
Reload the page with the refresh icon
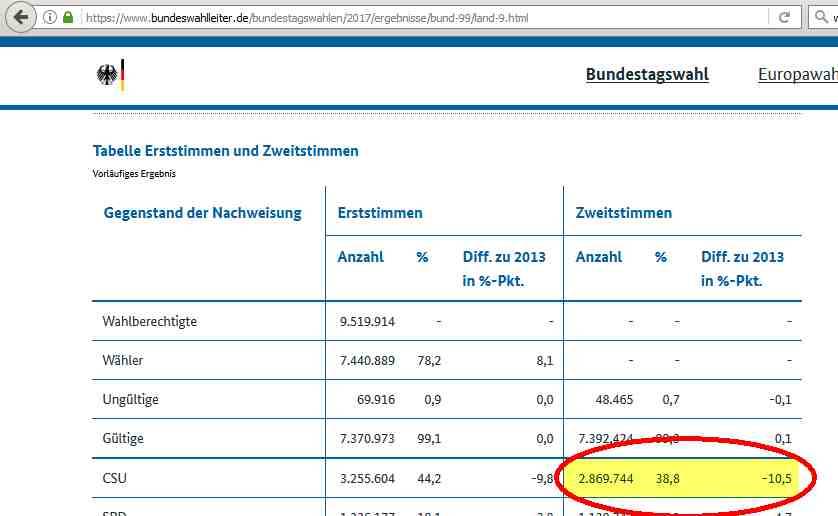(784, 17)
